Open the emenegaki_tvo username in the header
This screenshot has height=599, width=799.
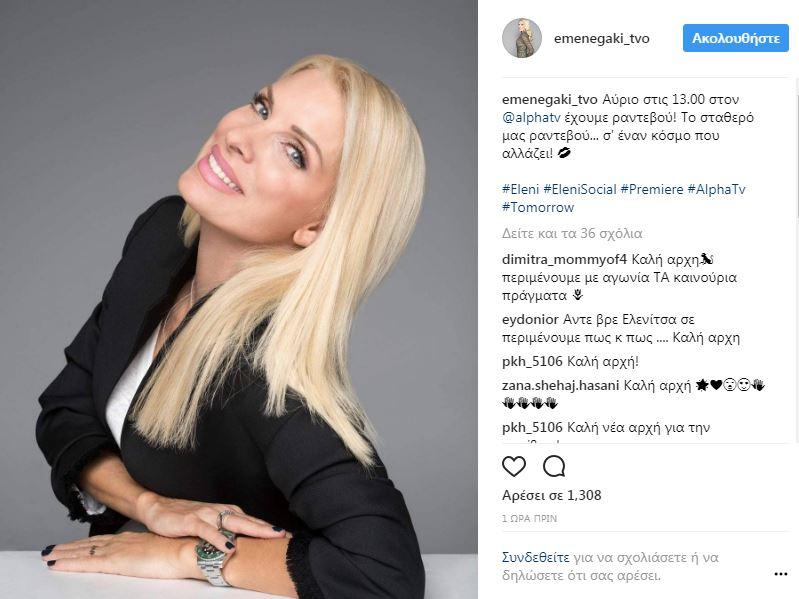tap(601, 39)
